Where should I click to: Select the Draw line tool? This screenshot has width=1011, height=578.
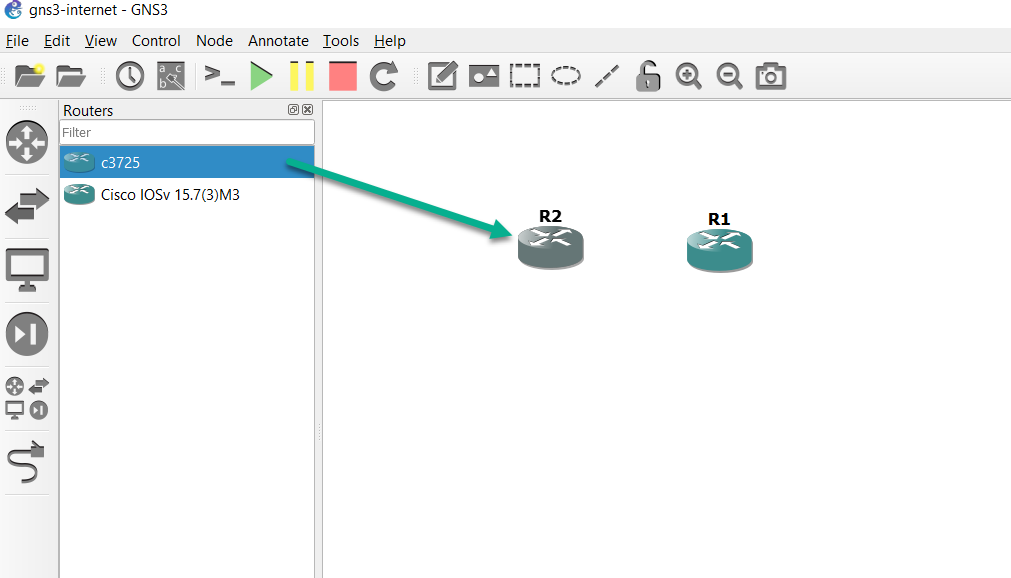[607, 76]
